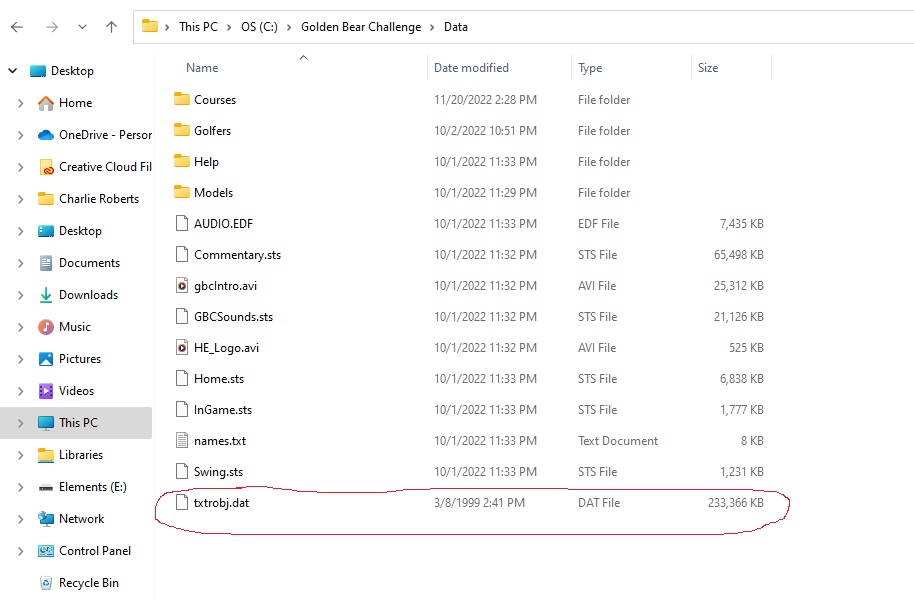Select the nested Desktop item below Charlie Roberts

[x=80, y=231]
